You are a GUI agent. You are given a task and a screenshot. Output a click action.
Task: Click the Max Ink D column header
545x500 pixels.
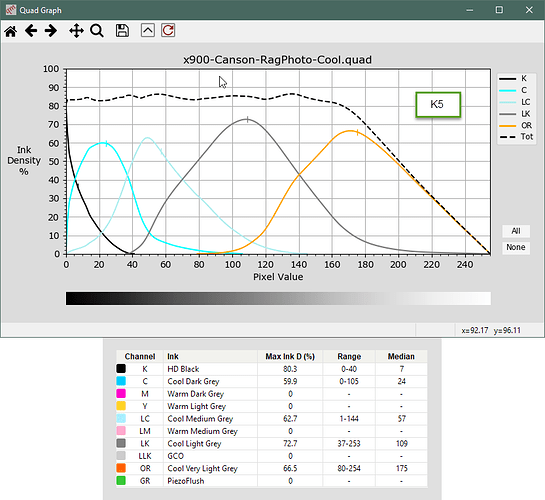pos(290,356)
